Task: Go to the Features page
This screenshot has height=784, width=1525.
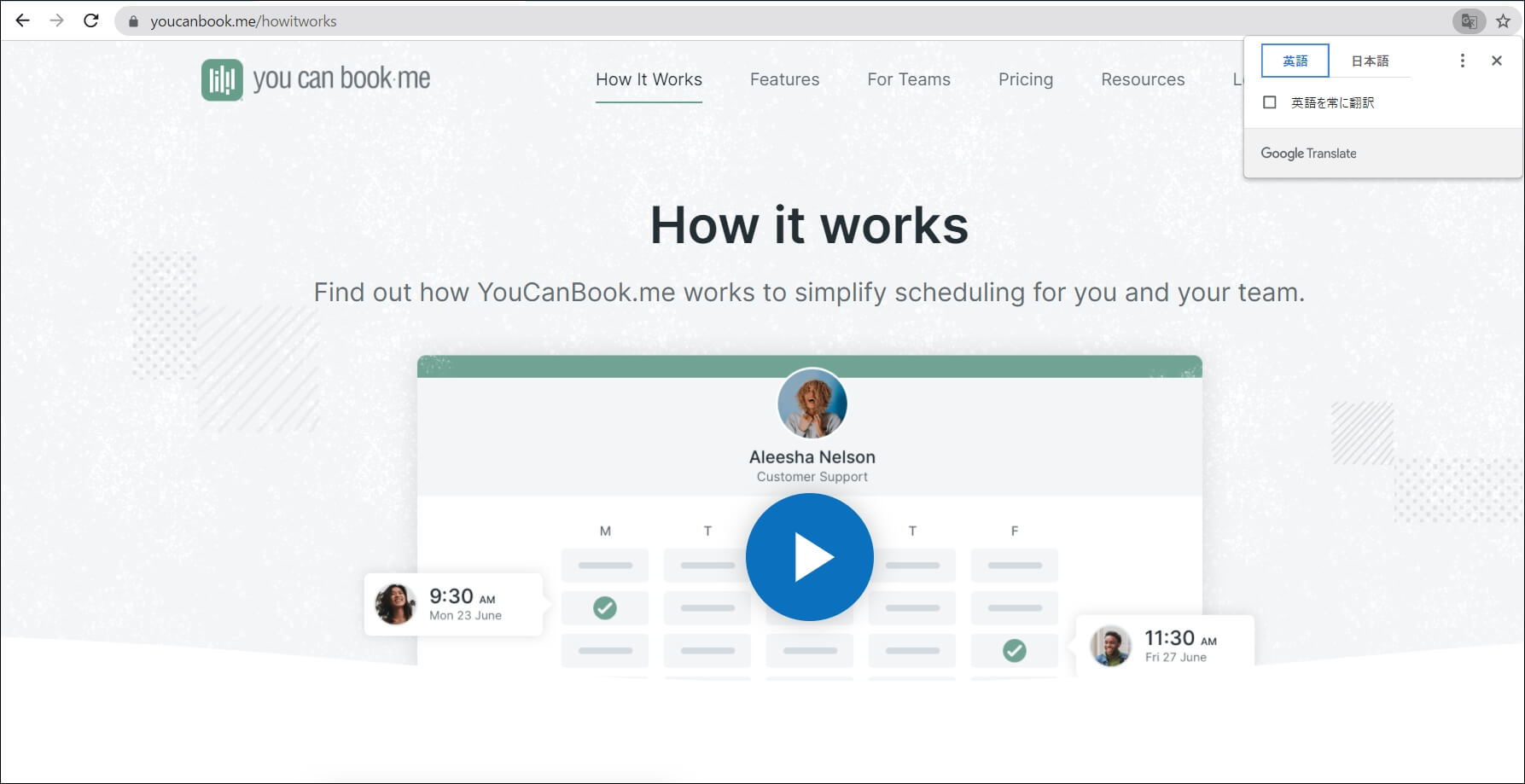Action: coord(784,79)
